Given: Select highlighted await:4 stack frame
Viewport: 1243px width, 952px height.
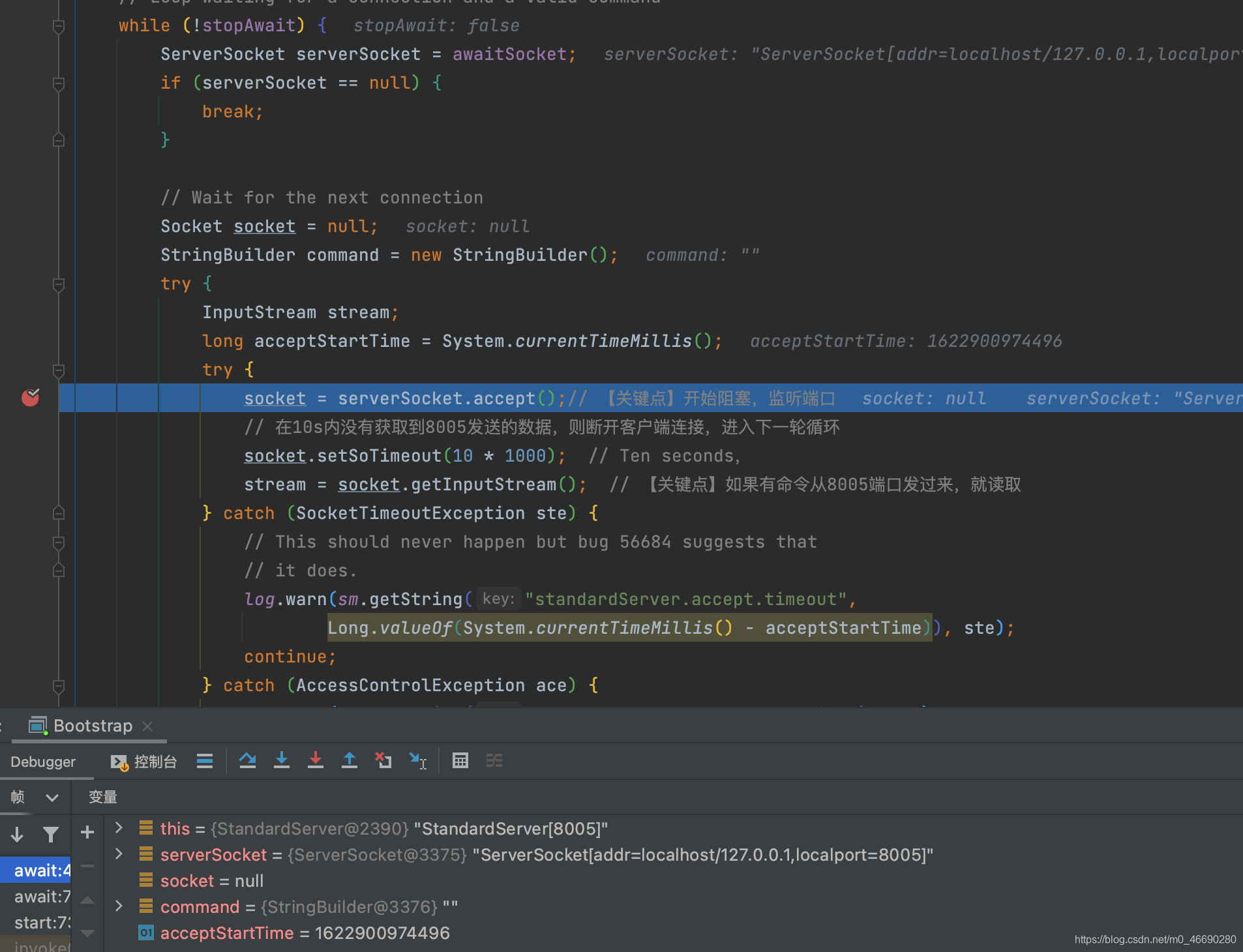Looking at the screenshot, I should [x=35, y=870].
